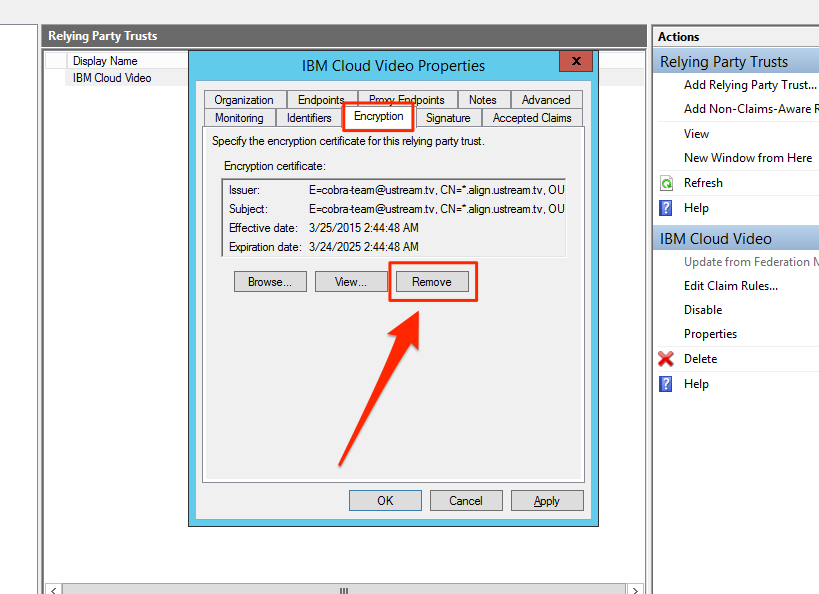Remove the encryption certificate
This screenshot has width=819, height=594.
coord(432,282)
